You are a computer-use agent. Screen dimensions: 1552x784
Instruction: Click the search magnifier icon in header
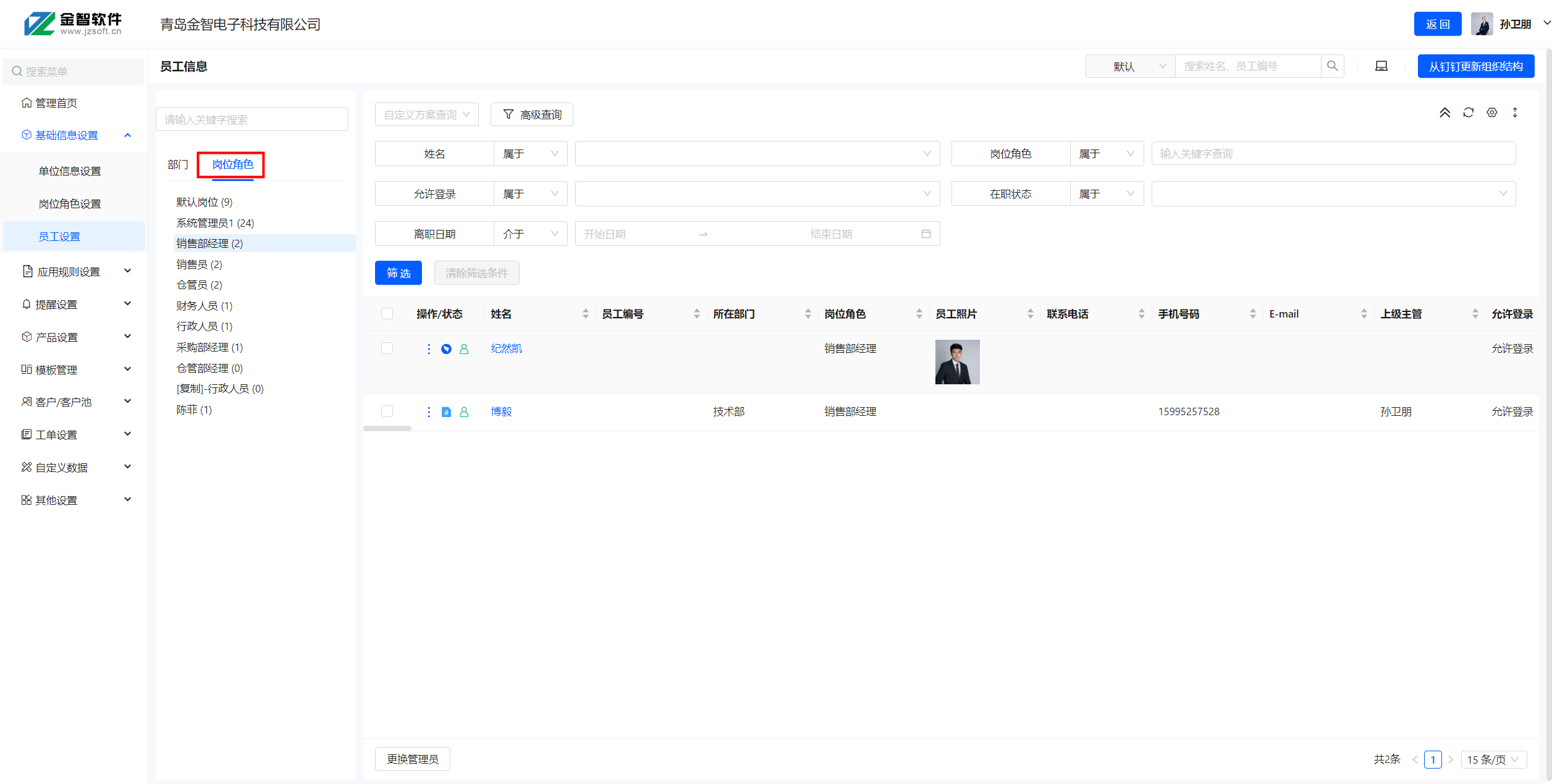tap(1332, 66)
